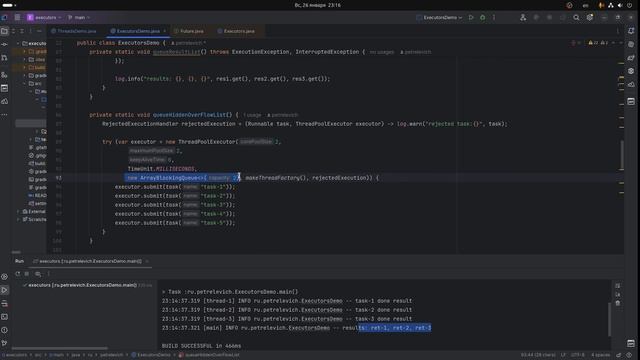Stop the running process in Run panel
The image size is (640, 360).
coord(27,274)
